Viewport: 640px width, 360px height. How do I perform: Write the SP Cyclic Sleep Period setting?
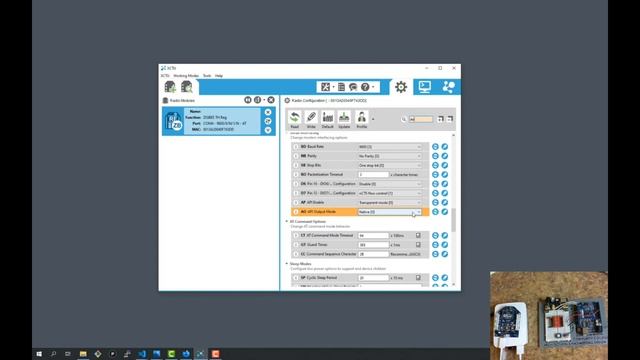[444, 278]
